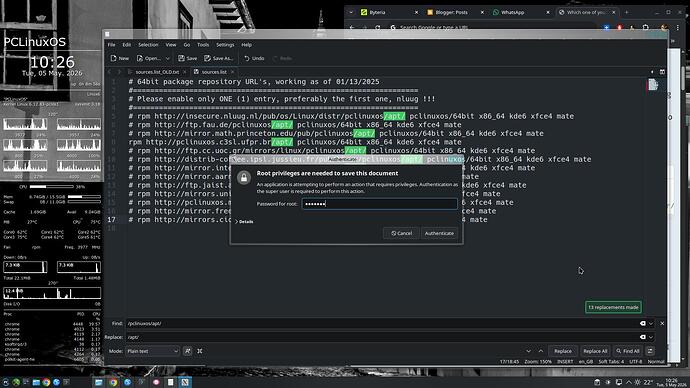Jump to next match with down arrow

pos(529,351)
